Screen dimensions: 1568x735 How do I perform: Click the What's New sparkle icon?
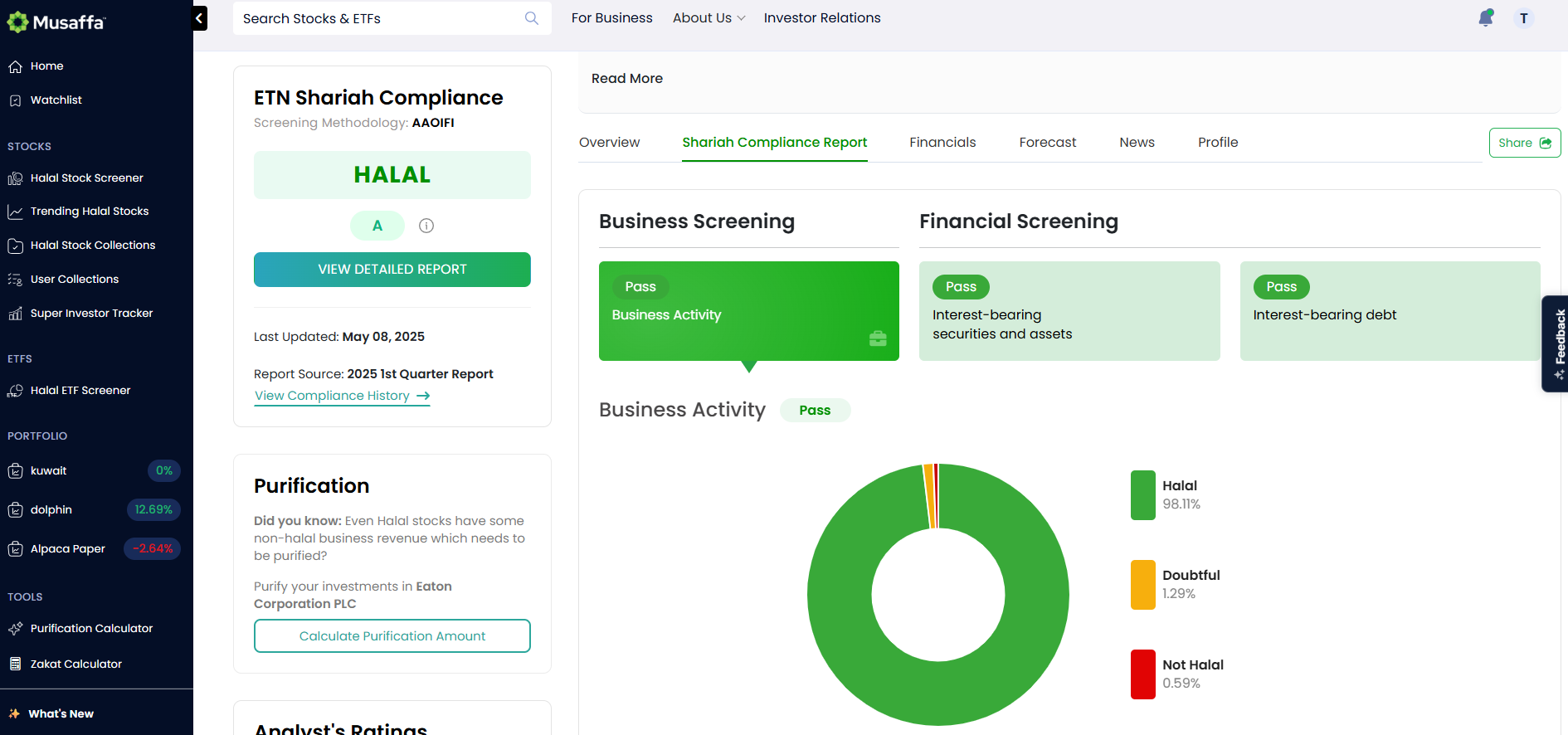[x=14, y=713]
